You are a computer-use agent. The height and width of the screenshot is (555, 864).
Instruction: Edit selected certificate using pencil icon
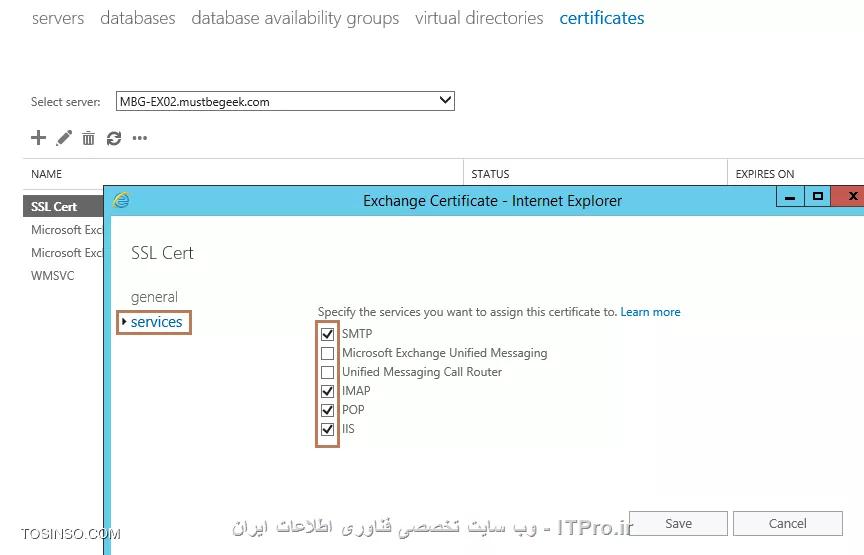64,138
